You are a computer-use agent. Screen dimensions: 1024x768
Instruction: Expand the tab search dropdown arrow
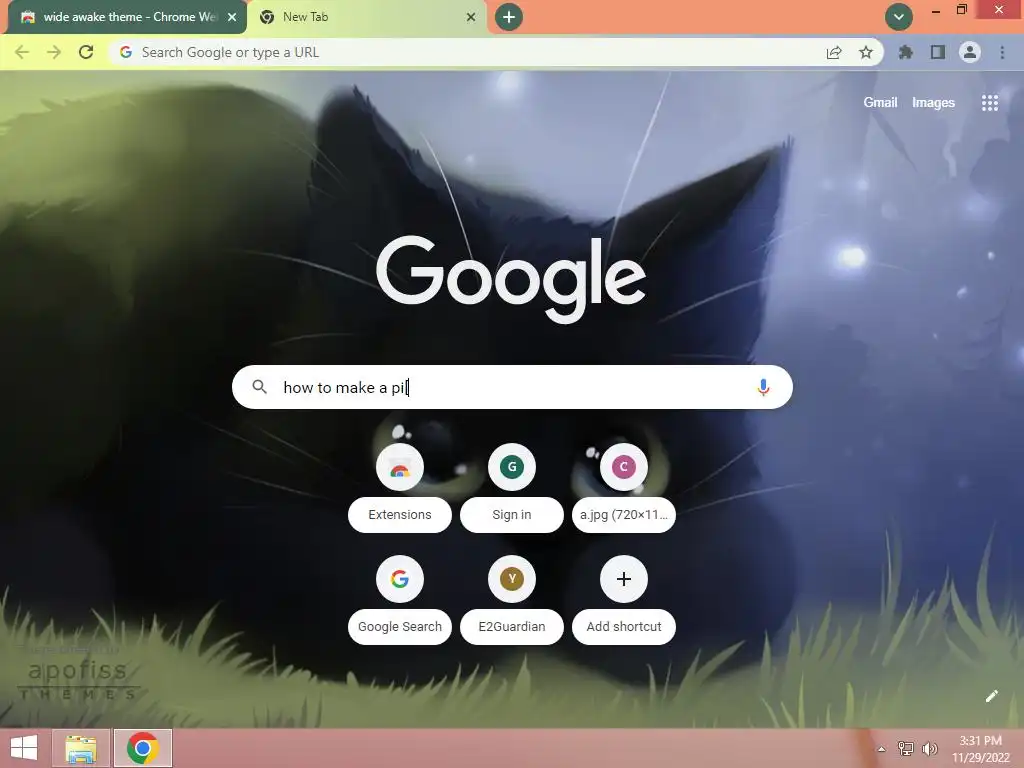(x=899, y=17)
